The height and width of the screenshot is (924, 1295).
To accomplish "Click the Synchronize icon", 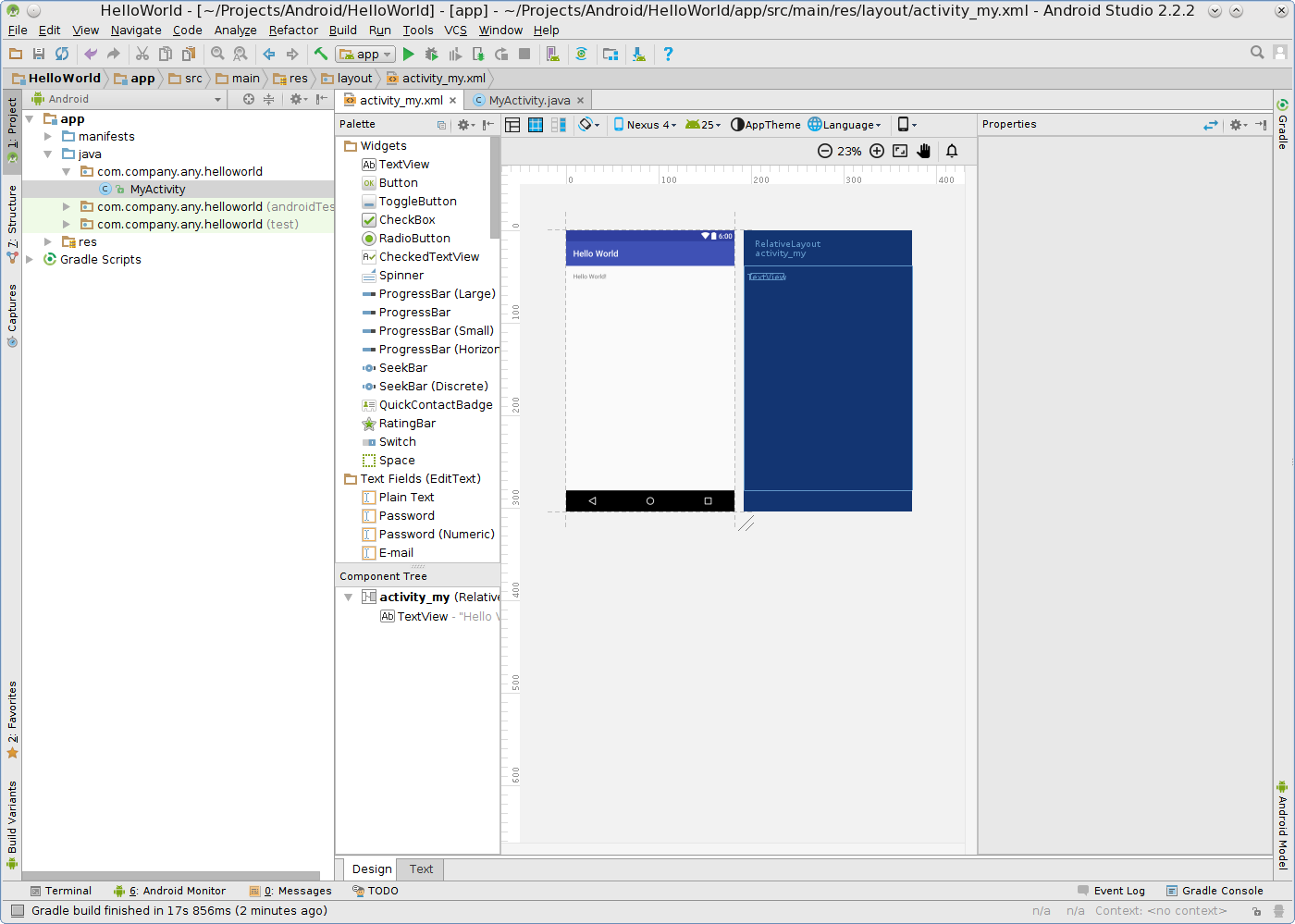I will 62,54.
